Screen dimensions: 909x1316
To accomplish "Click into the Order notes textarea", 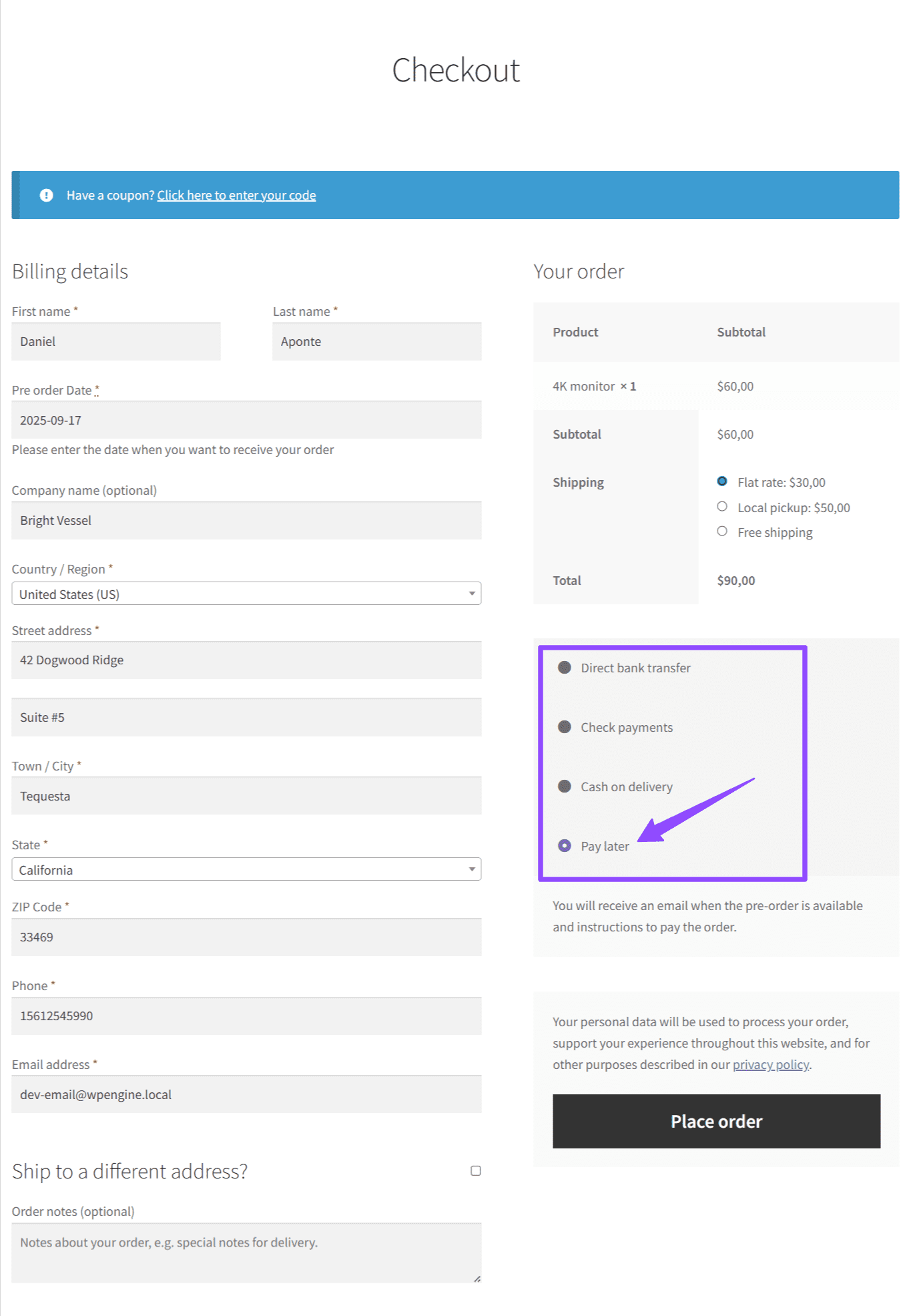I will tap(246, 1252).
